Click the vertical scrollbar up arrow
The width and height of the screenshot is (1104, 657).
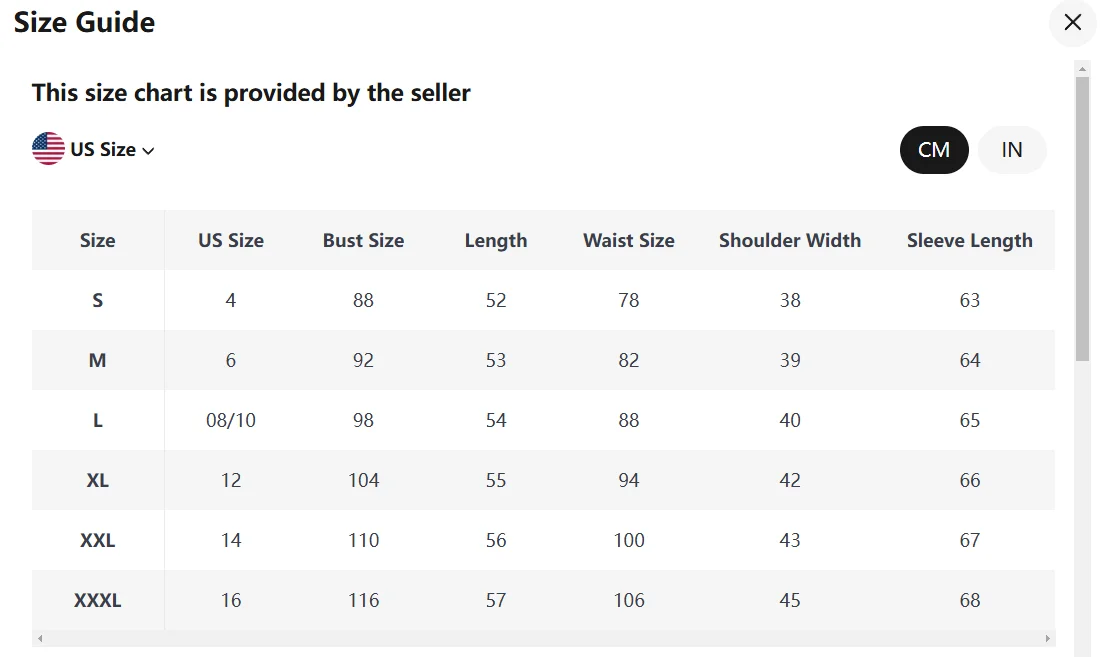point(1082,69)
